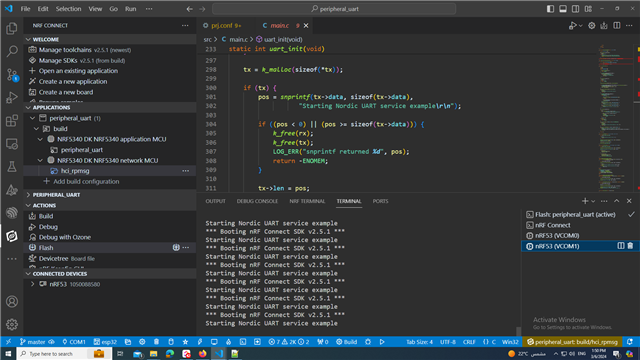Image resolution: width=640 pixels, height=360 pixels.
Task: Run Debug with Ozone action
Action: (x=64, y=237)
